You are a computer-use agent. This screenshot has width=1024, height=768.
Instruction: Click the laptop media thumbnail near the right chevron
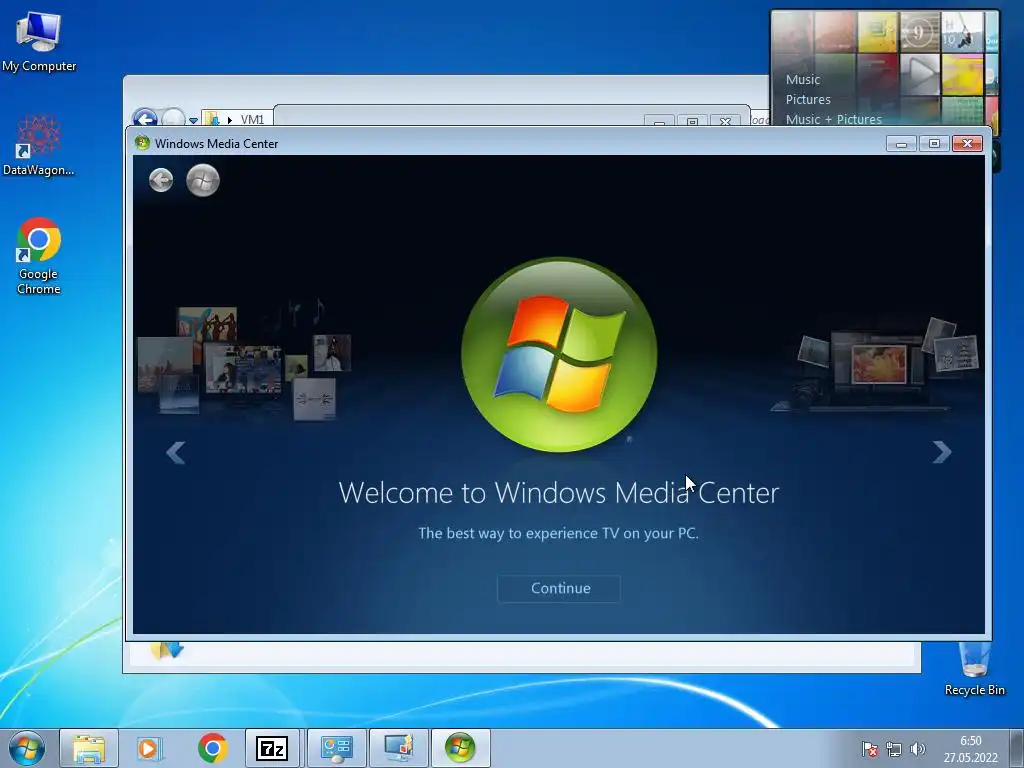[875, 364]
